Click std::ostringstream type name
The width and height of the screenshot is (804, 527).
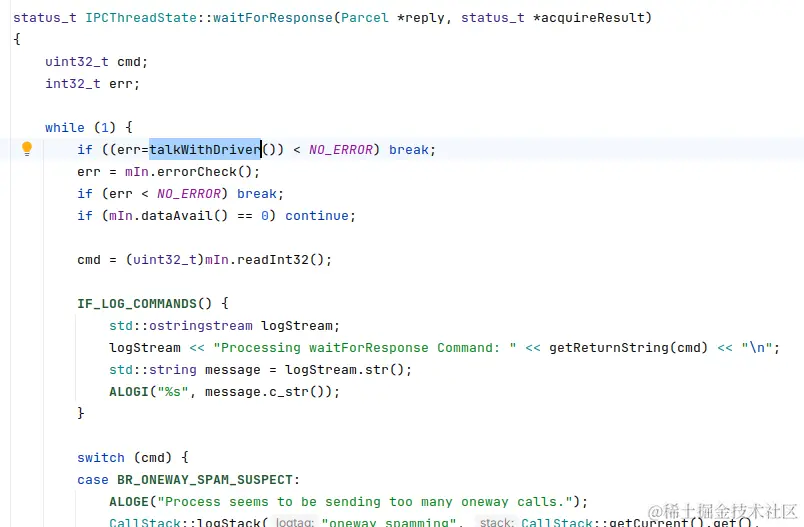pos(180,326)
